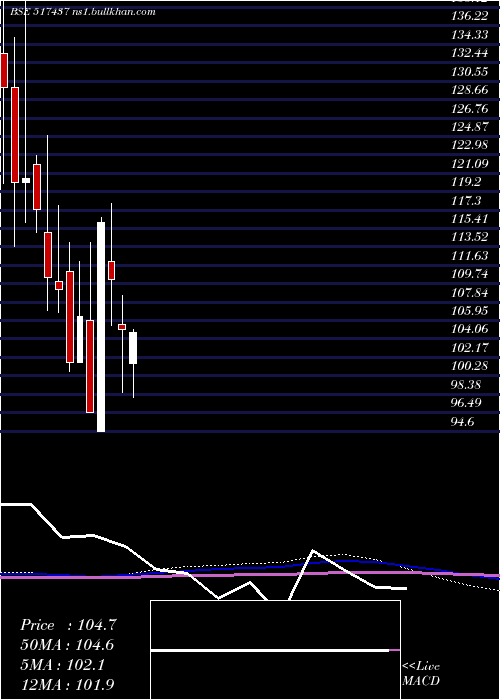Click the 107.84 price axis label
This screenshot has height=700, width=500.
(x=469, y=292)
